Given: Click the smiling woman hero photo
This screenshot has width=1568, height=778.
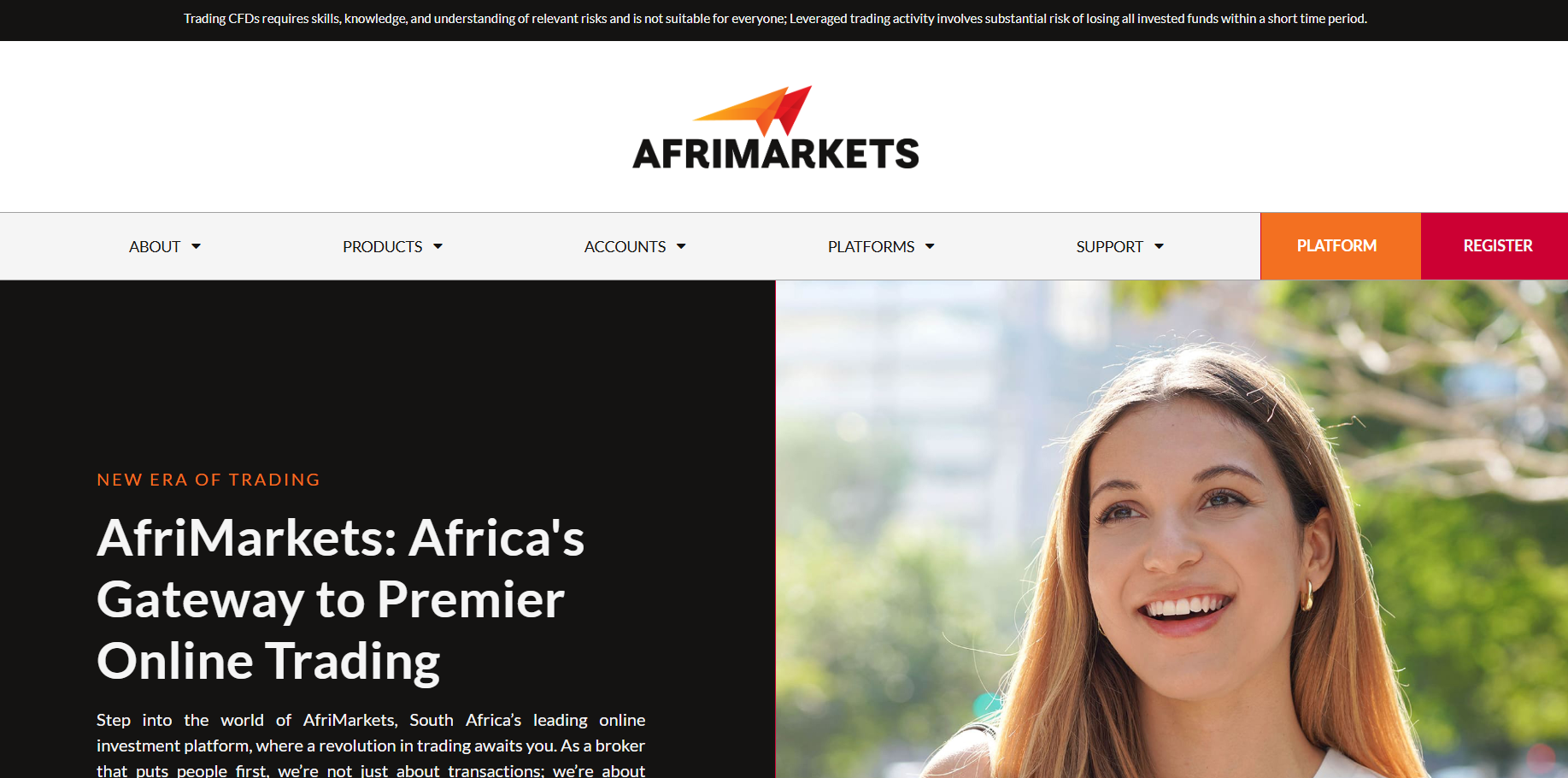Looking at the screenshot, I should point(1172,529).
